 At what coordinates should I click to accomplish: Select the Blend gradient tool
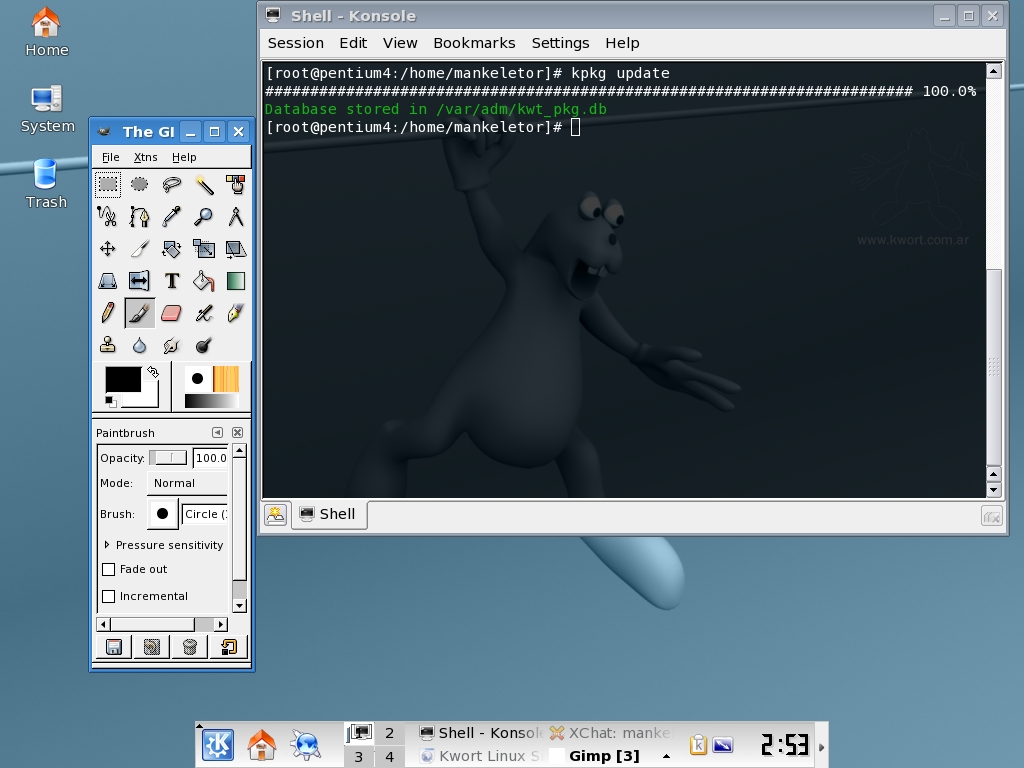pos(235,281)
